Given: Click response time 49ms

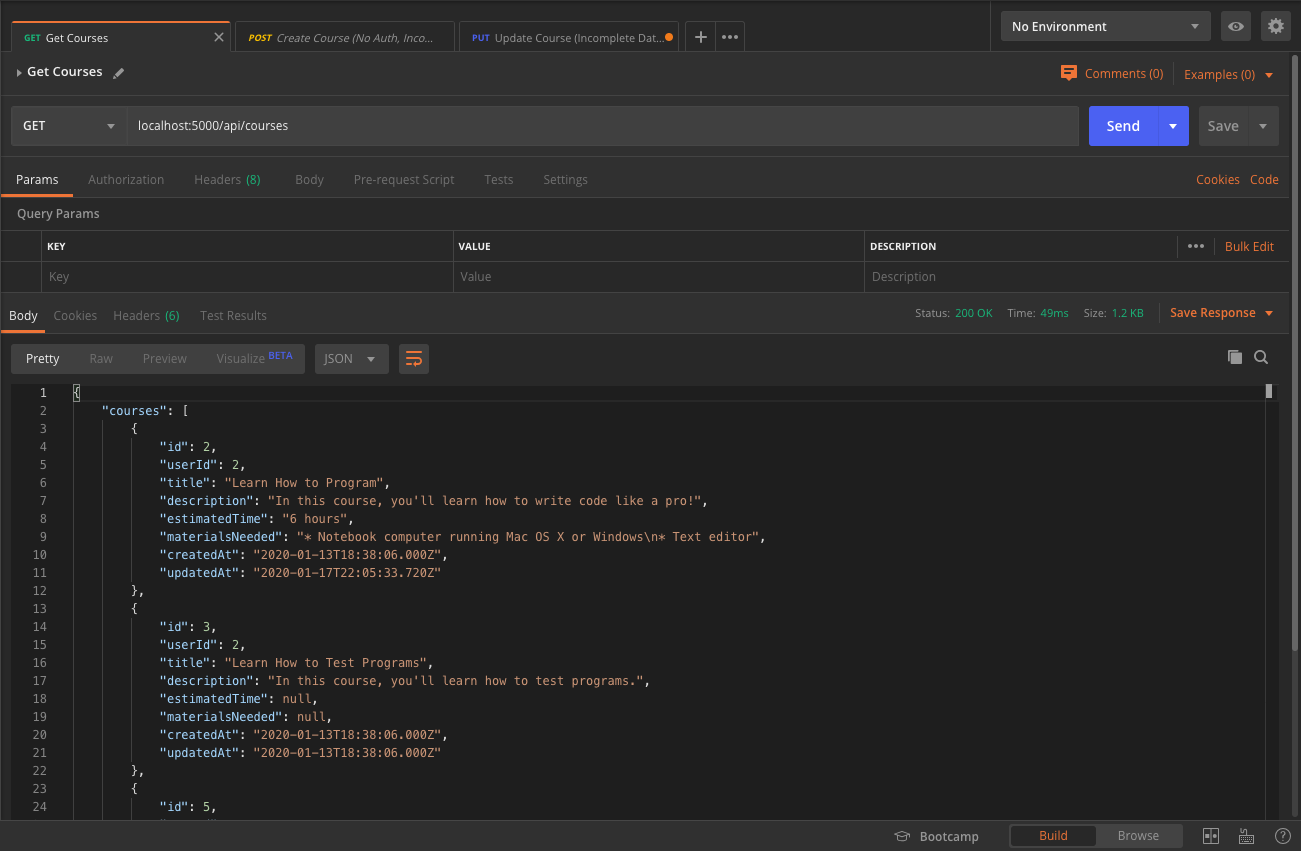Looking at the screenshot, I should [1054, 313].
